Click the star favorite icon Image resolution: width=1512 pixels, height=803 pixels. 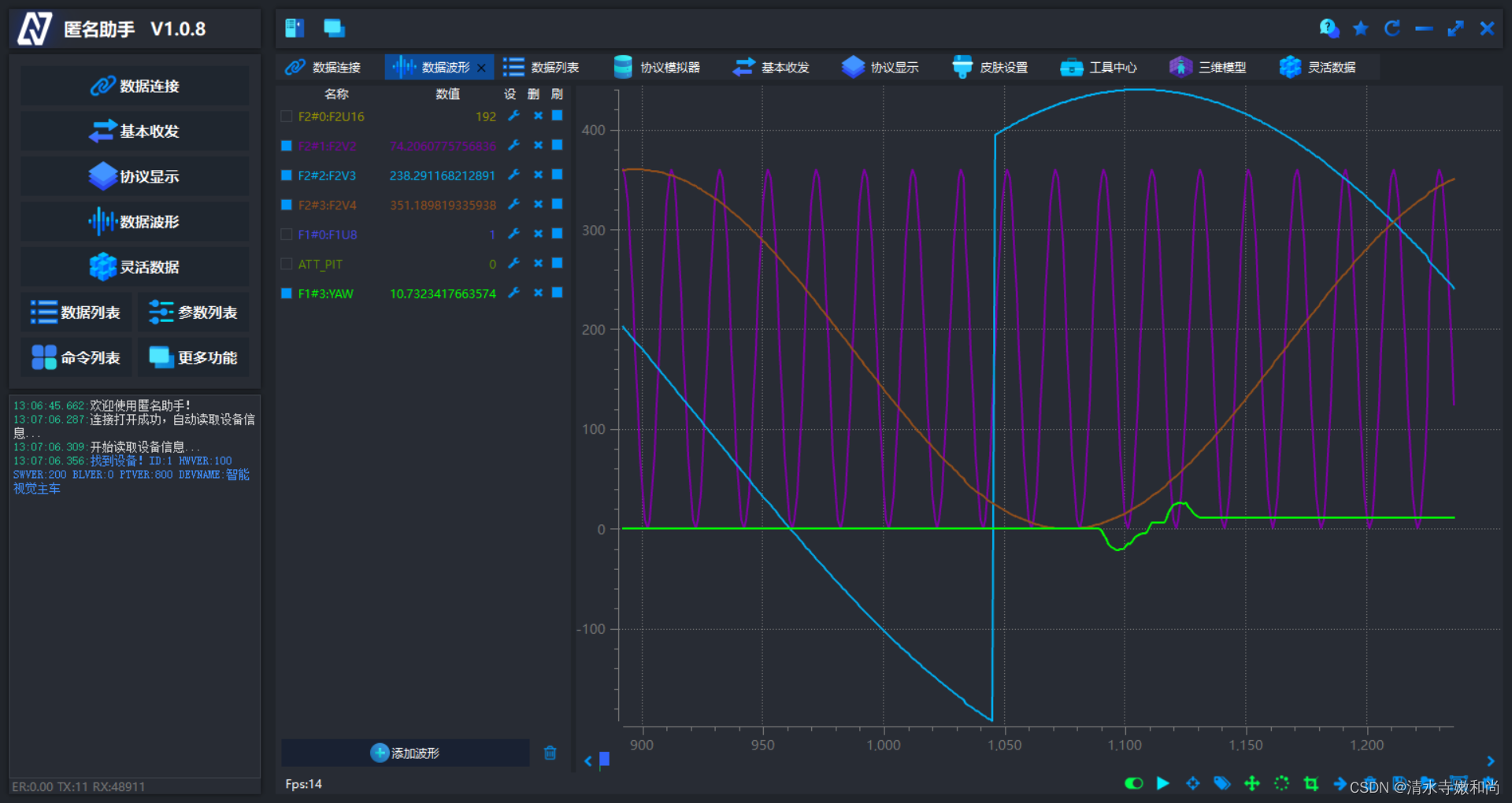point(1361,28)
